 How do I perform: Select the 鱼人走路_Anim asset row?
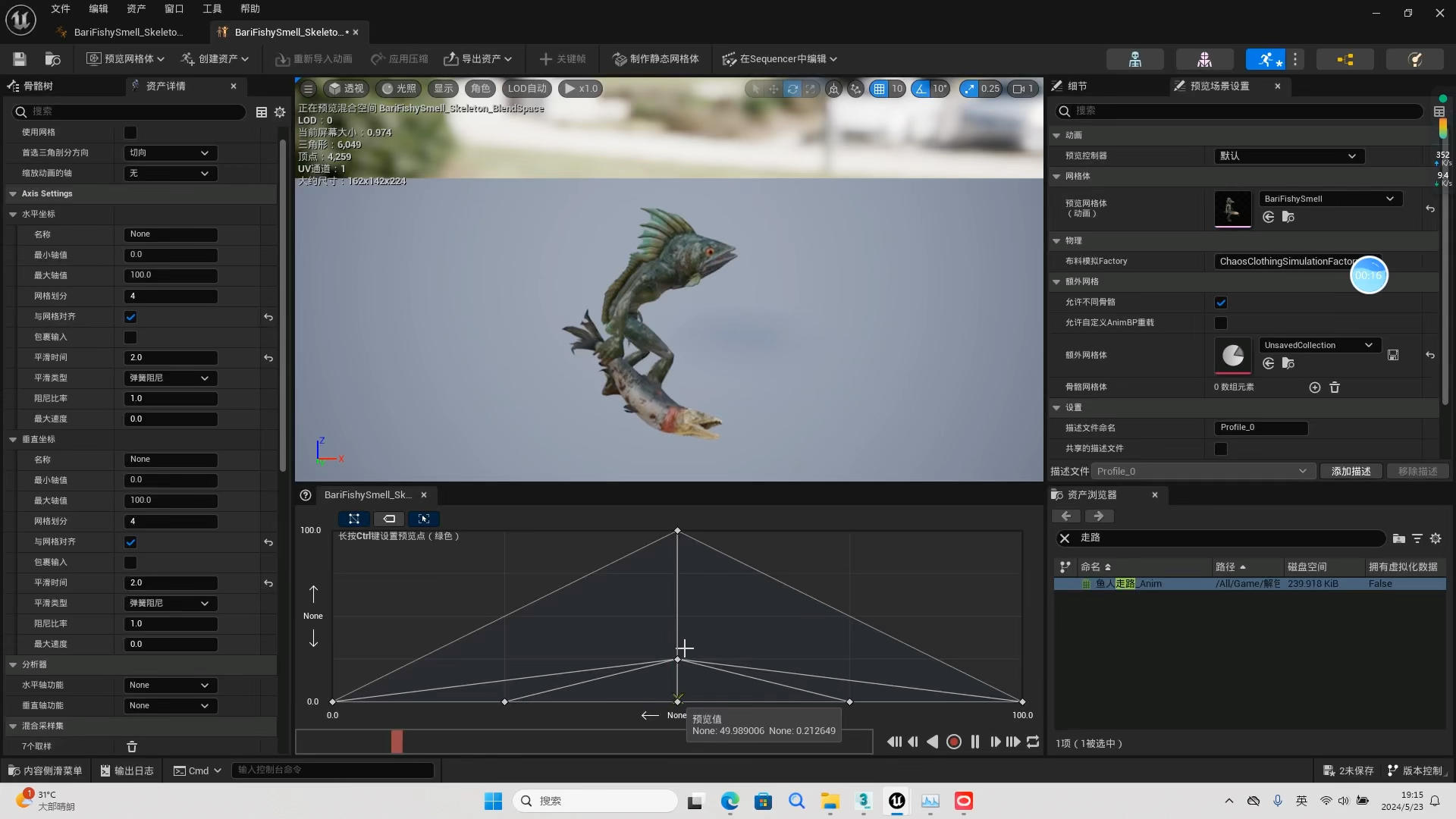(x=1250, y=585)
